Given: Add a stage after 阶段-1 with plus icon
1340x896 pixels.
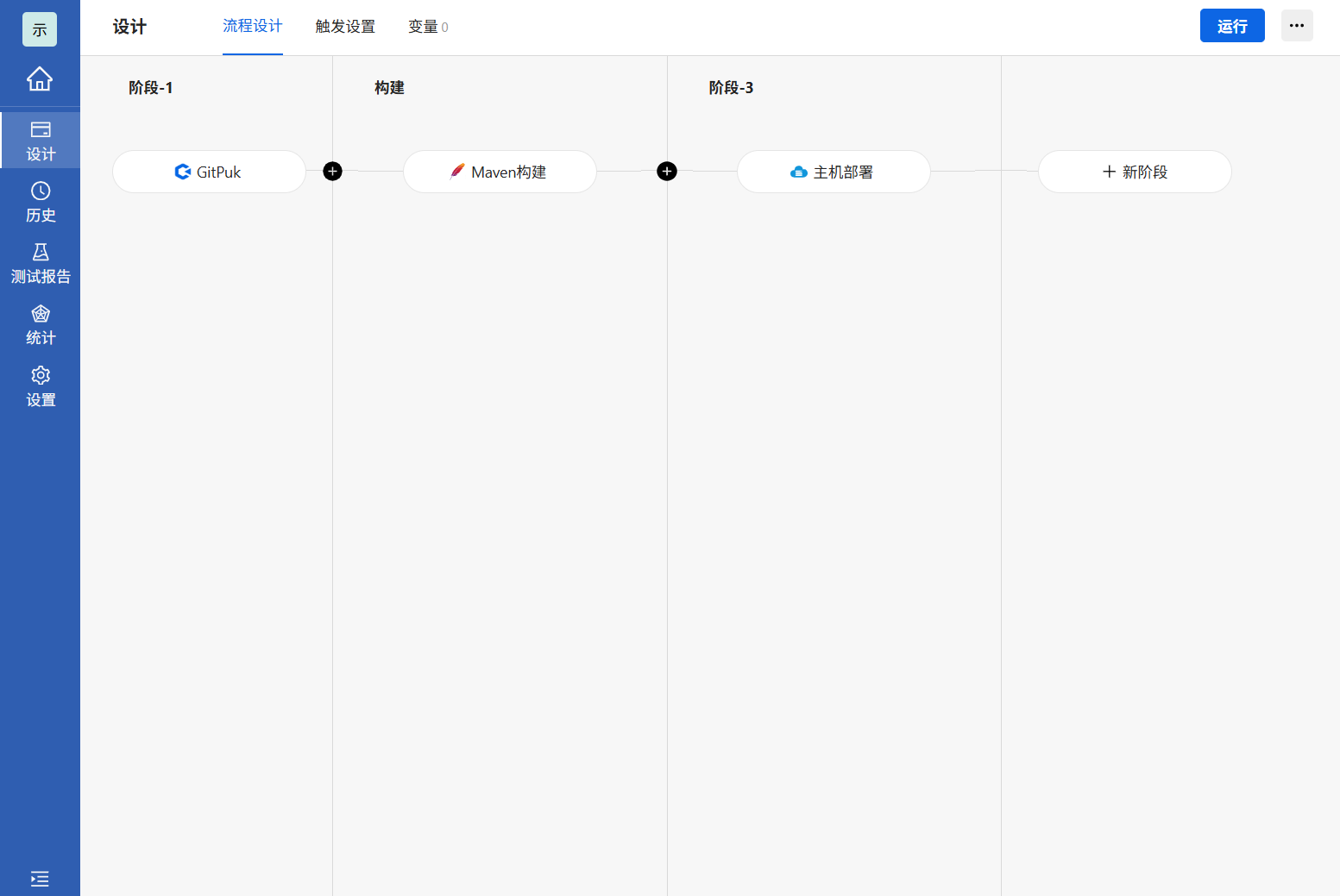Looking at the screenshot, I should (332, 172).
